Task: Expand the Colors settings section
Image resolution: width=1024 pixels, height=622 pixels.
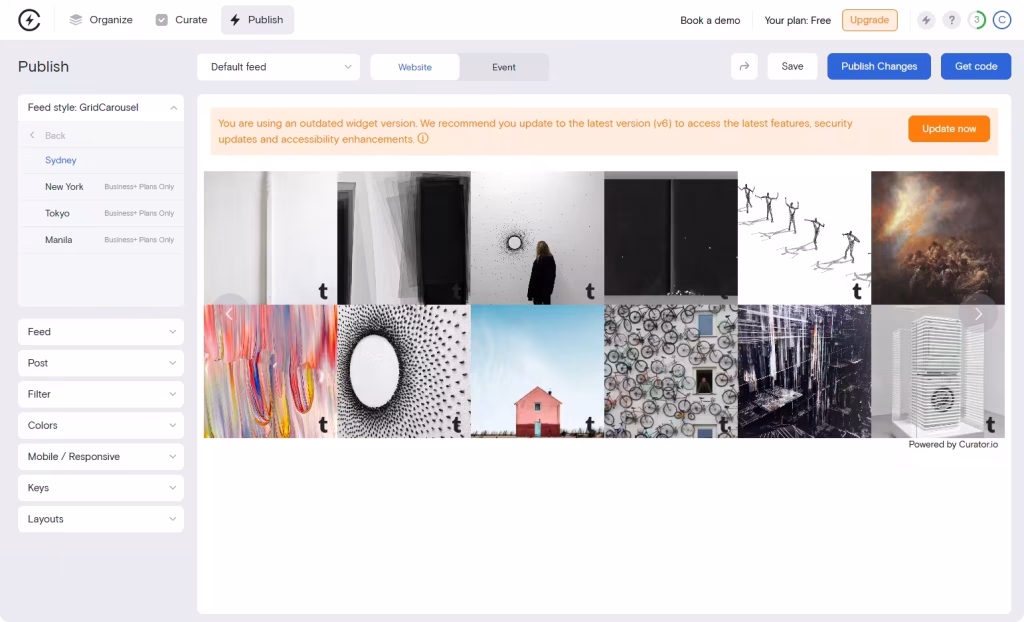Action: click(x=101, y=425)
